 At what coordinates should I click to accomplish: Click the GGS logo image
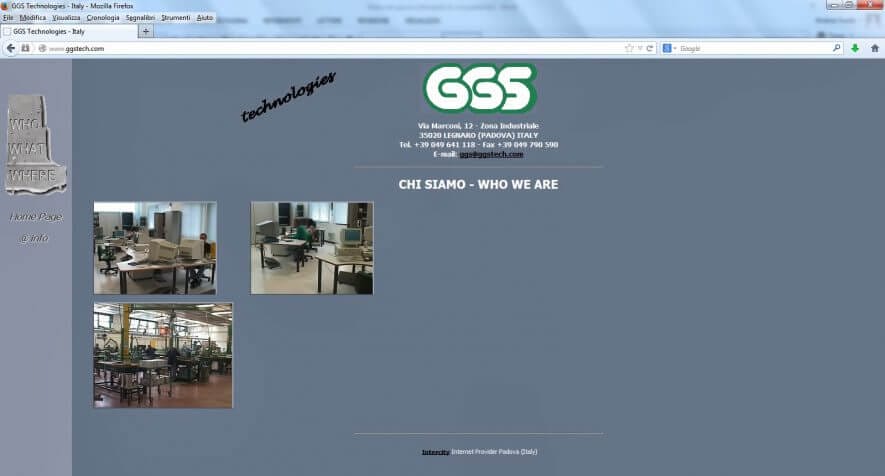tap(479, 88)
